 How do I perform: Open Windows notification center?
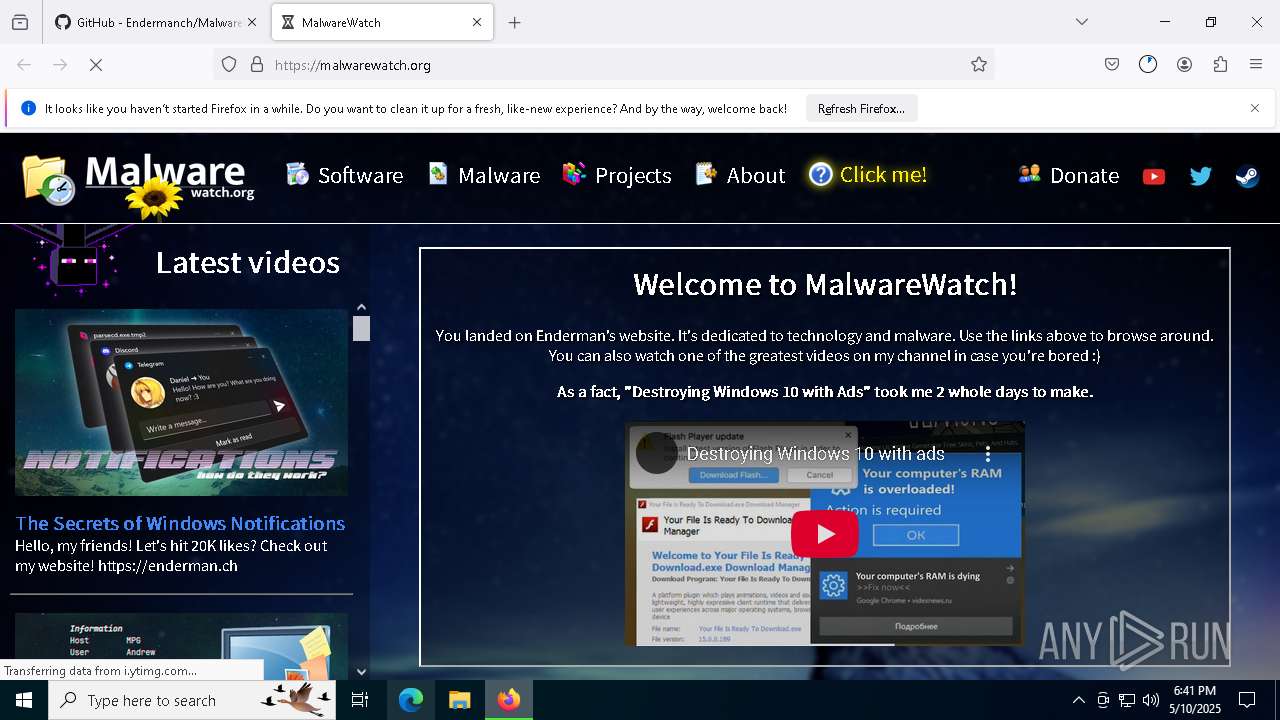coord(1247,700)
